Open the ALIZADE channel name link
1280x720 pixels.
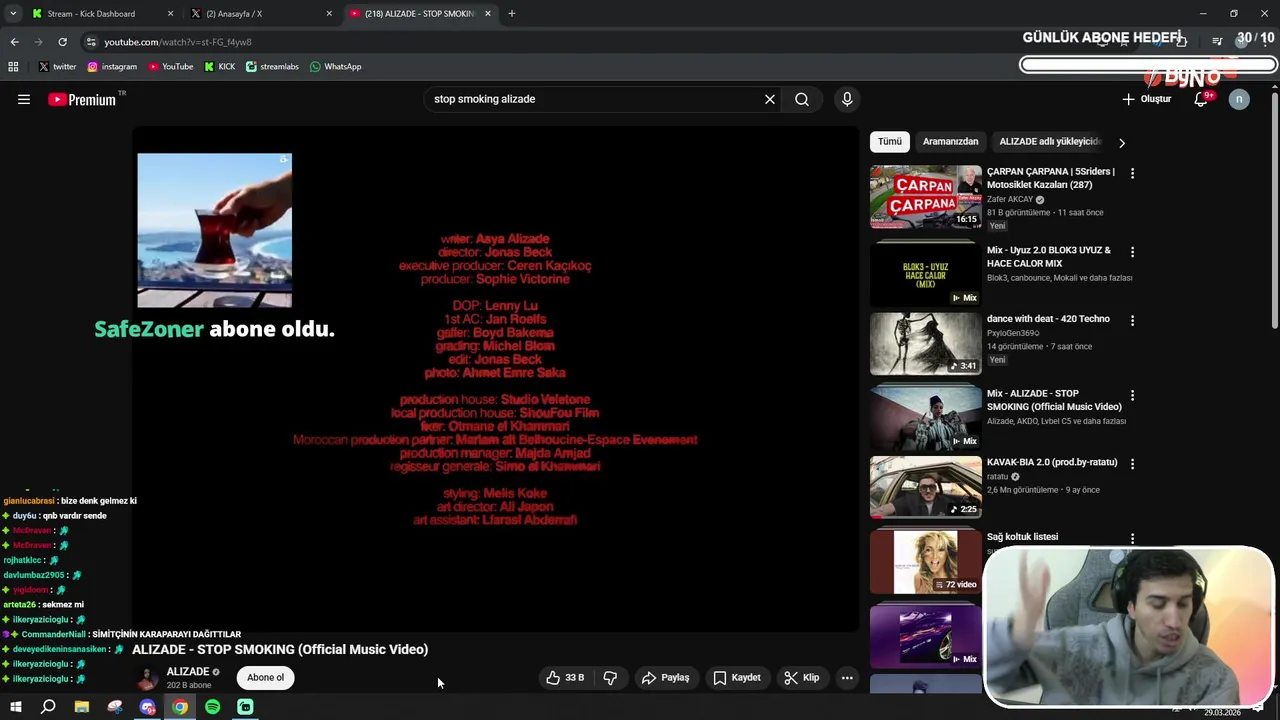point(188,672)
